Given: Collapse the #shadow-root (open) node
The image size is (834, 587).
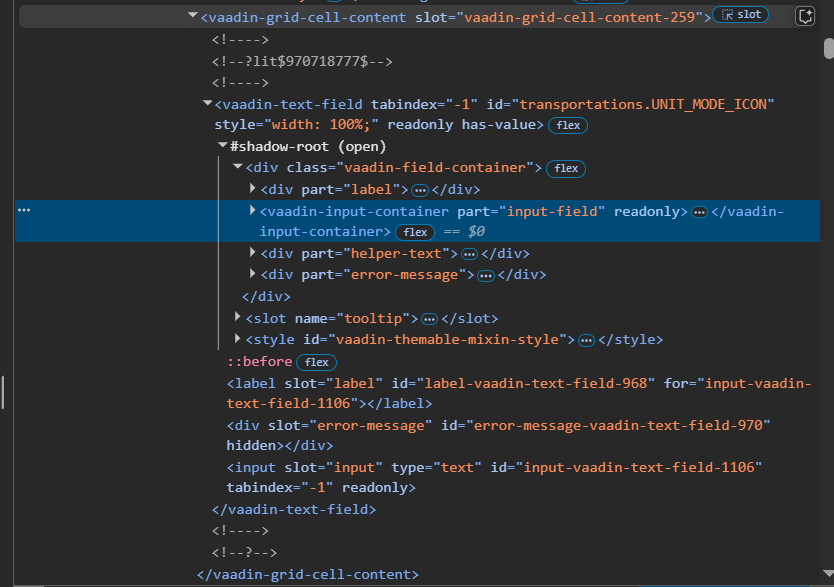Looking at the screenshot, I should [222, 147].
